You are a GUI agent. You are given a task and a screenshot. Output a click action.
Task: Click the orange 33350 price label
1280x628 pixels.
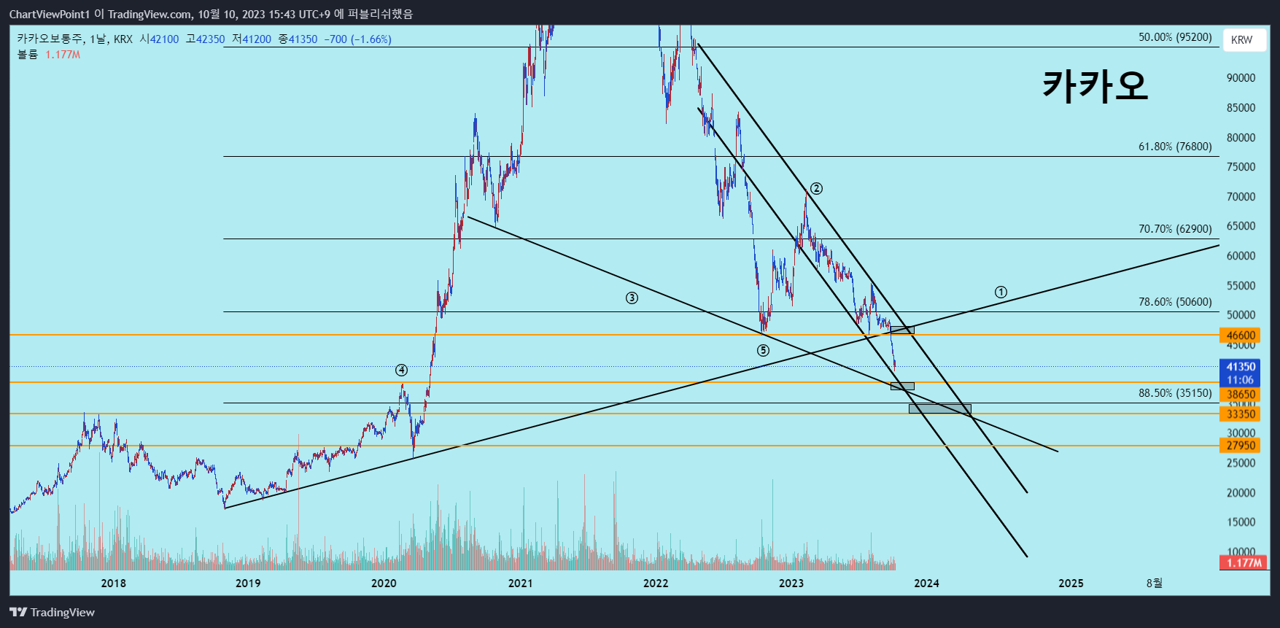pos(1241,414)
